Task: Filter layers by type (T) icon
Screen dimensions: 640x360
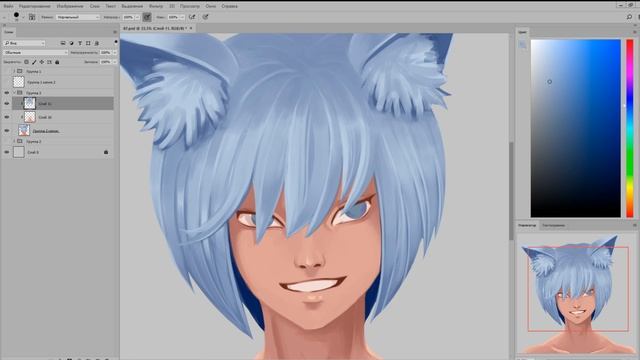Action: click(x=80, y=43)
